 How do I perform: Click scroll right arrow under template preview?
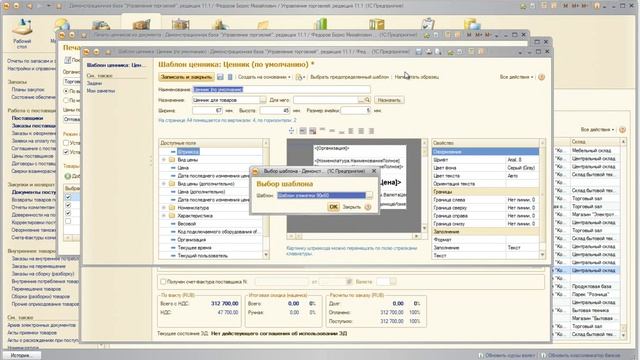point(416,236)
